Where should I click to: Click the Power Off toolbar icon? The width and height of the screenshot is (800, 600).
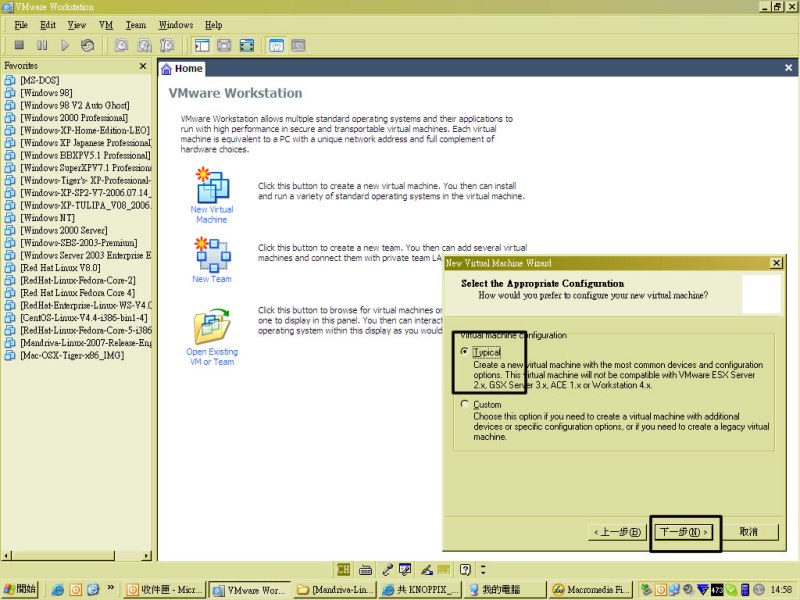[x=19, y=45]
